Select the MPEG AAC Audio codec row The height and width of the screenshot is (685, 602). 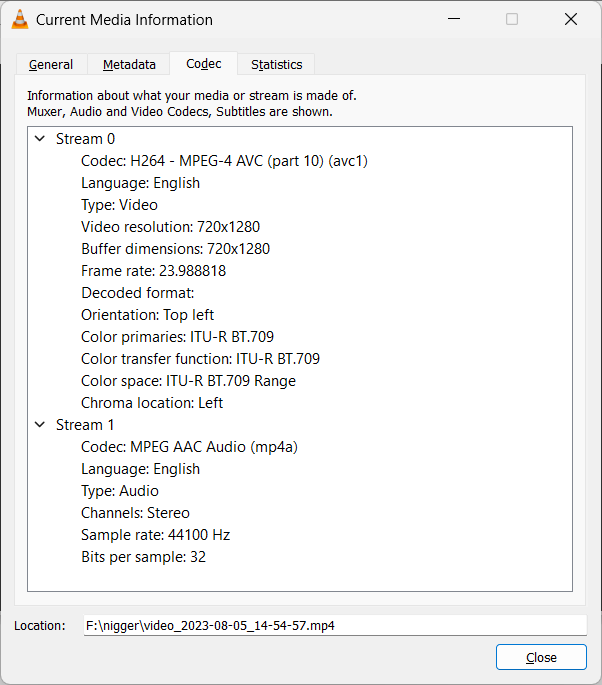(x=189, y=447)
